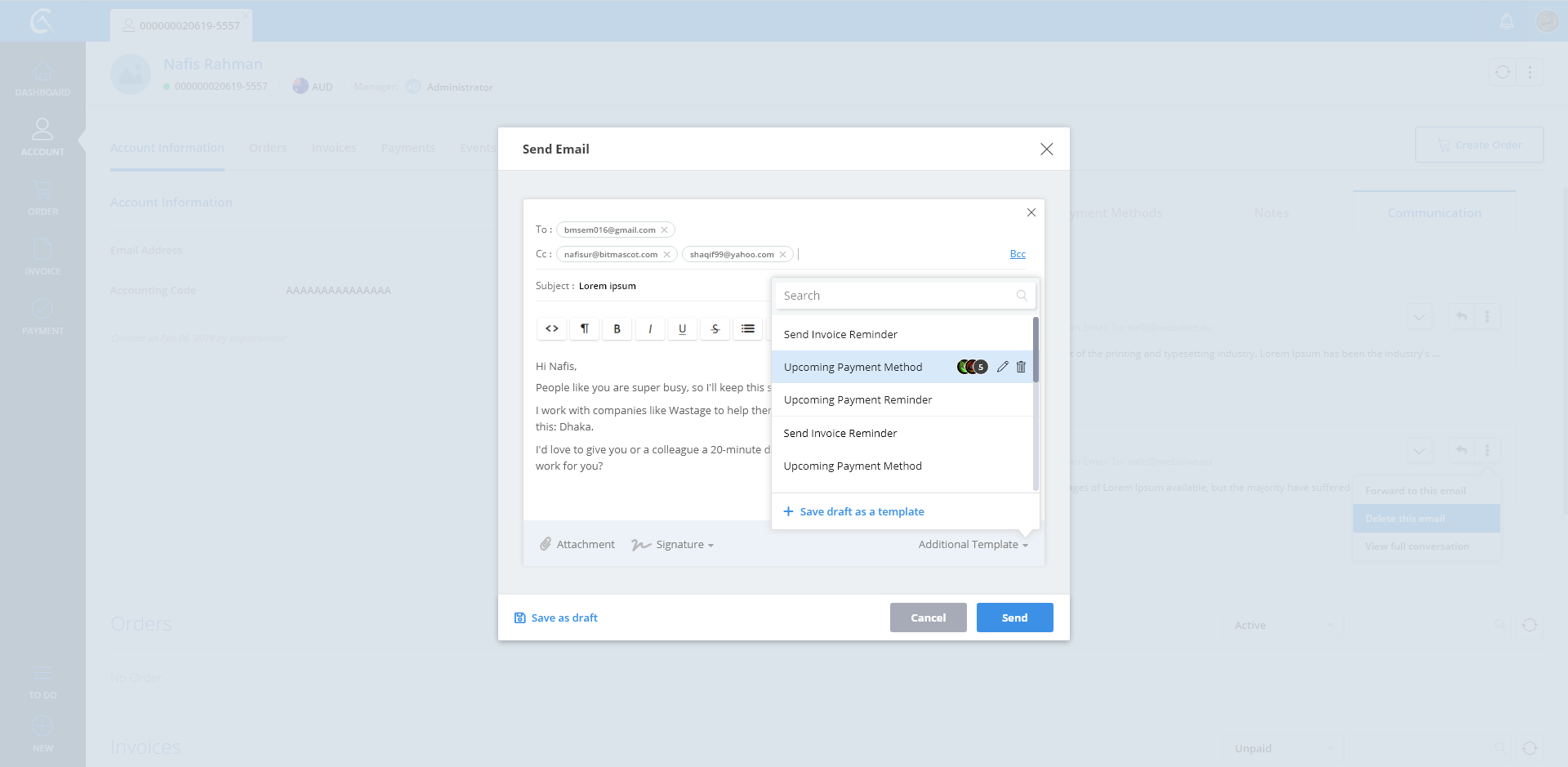Remove shaqif99@yahoo.com from Cc
The height and width of the screenshot is (767, 1568).
pyautogui.click(x=782, y=254)
